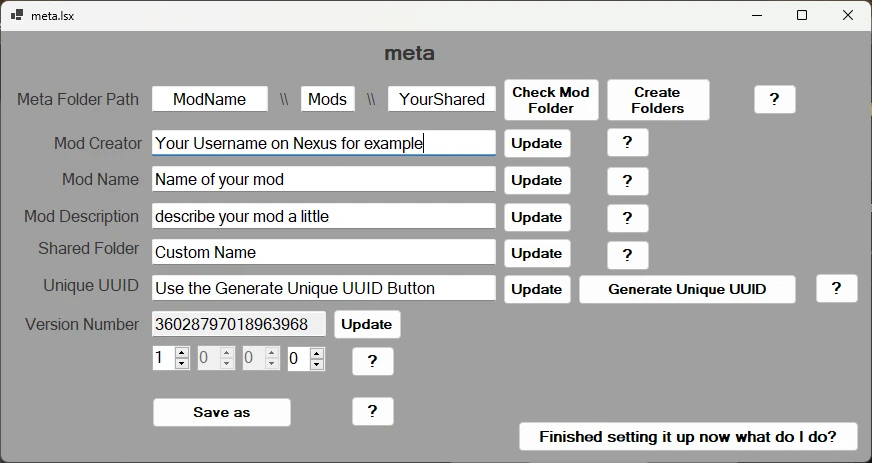Decrease the last version number spinner
872x463 pixels.
pyautogui.click(x=316, y=364)
